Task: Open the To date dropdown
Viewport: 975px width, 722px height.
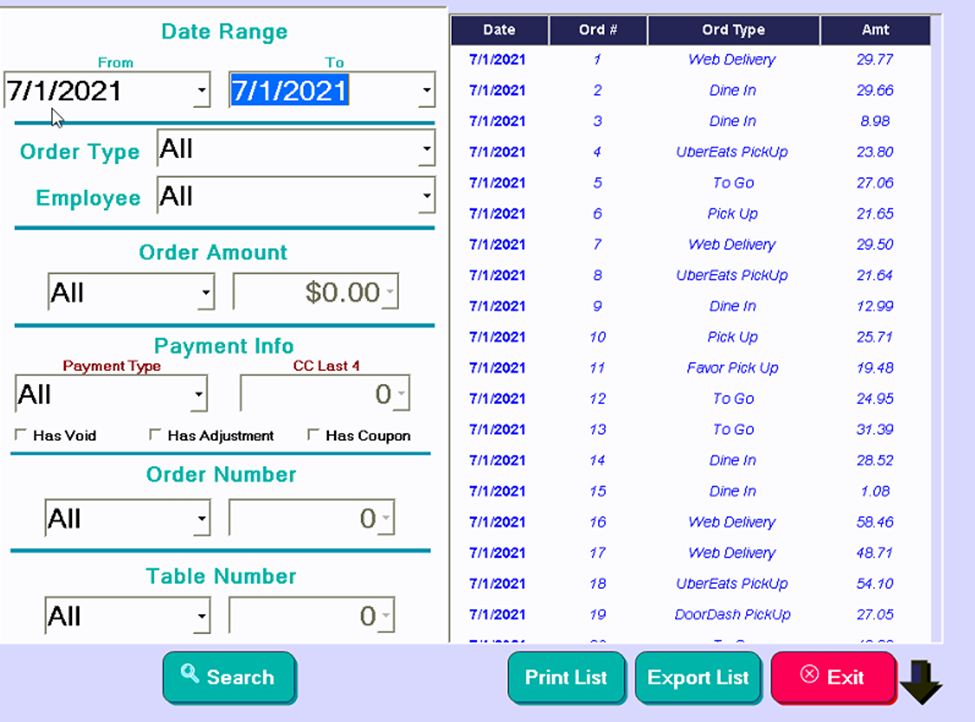Action: click(427, 90)
